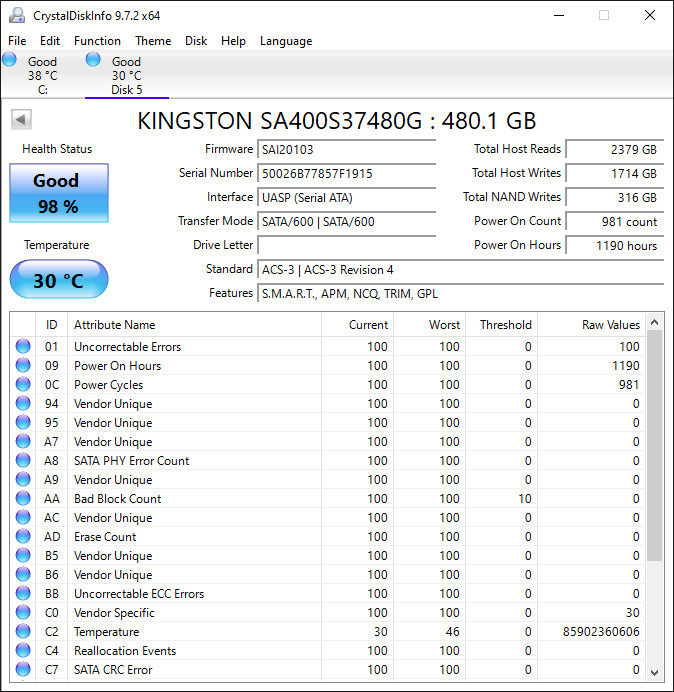The height and width of the screenshot is (692, 674).
Task: Click the status icon for attribute B6
Action: coord(23,574)
